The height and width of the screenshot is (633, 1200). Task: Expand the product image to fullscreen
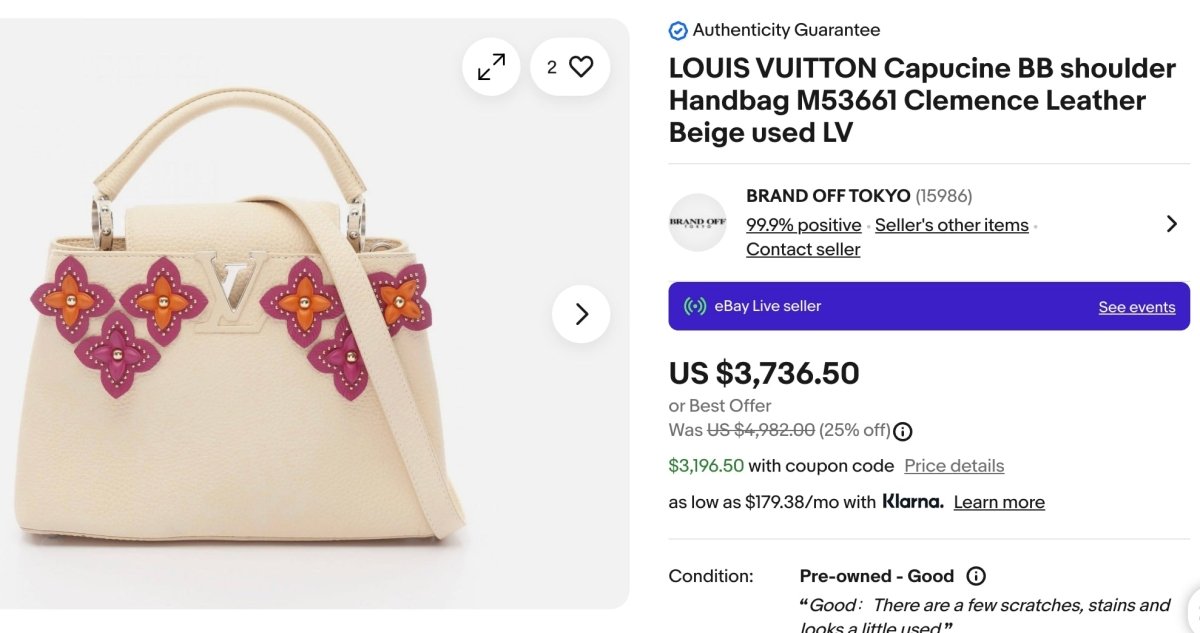click(491, 67)
